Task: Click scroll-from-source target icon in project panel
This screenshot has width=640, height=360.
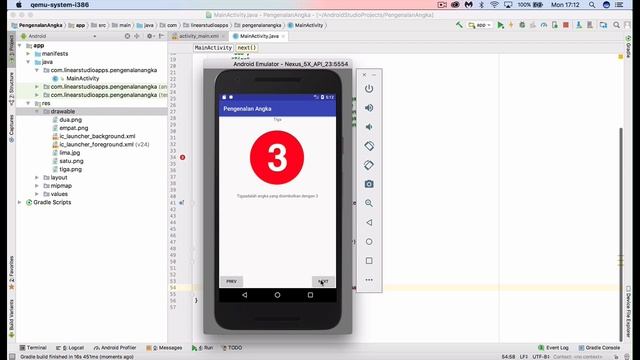Action: (x=127, y=36)
